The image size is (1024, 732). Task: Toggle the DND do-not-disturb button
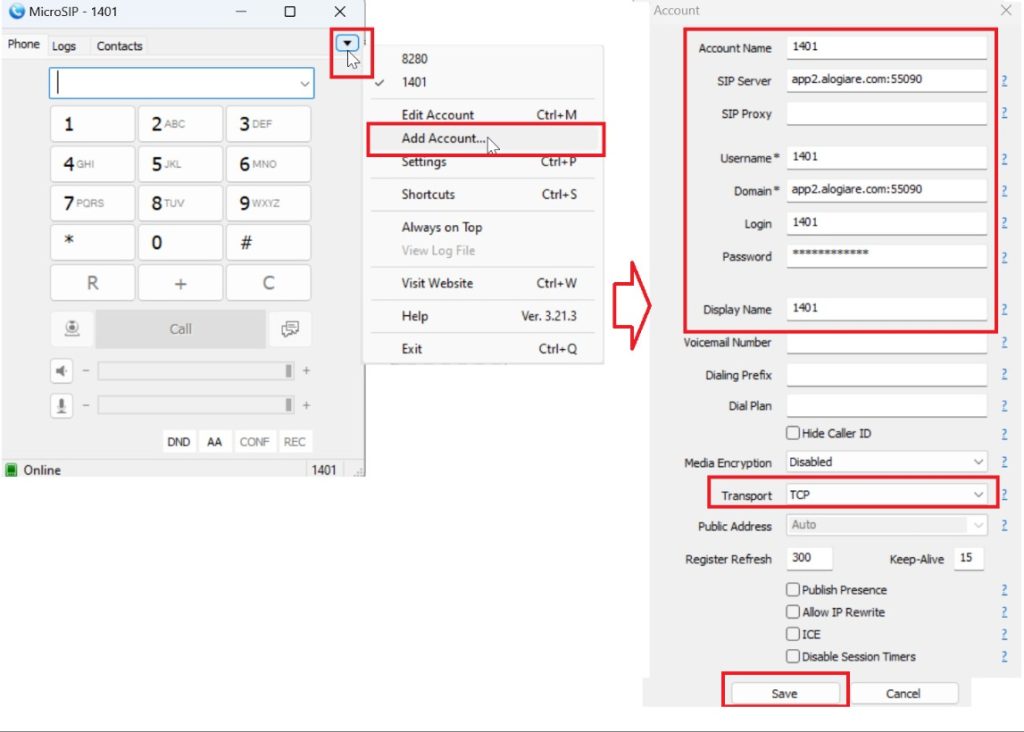click(x=178, y=441)
